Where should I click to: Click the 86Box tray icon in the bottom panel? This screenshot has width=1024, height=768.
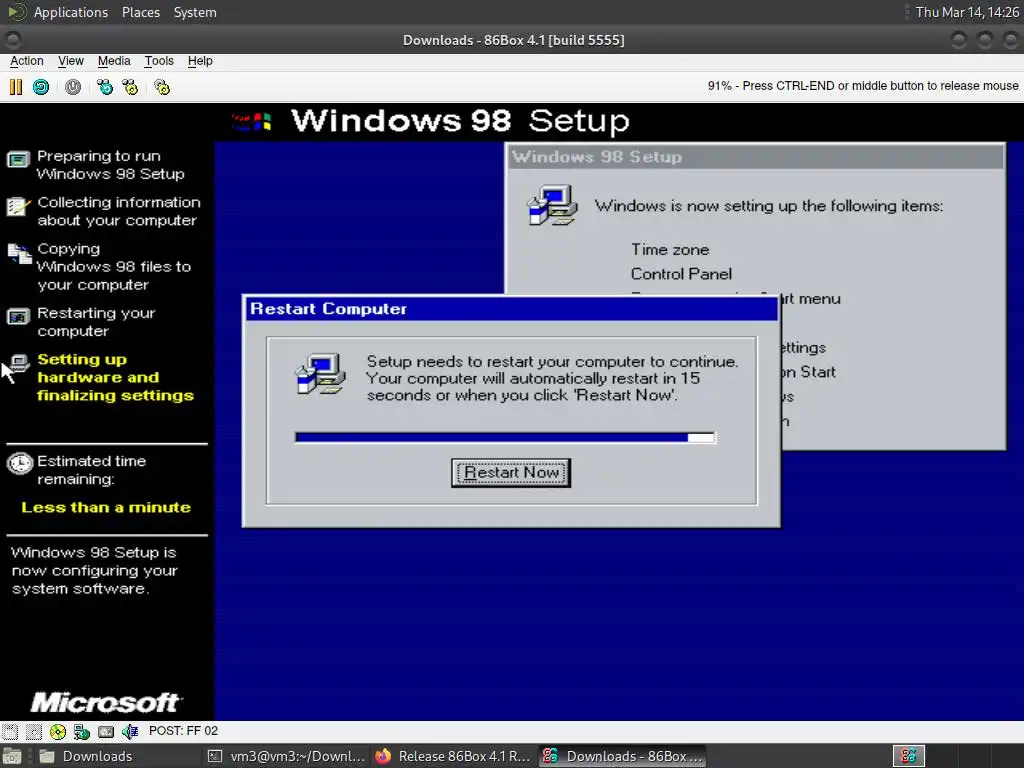click(x=908, y=756)
